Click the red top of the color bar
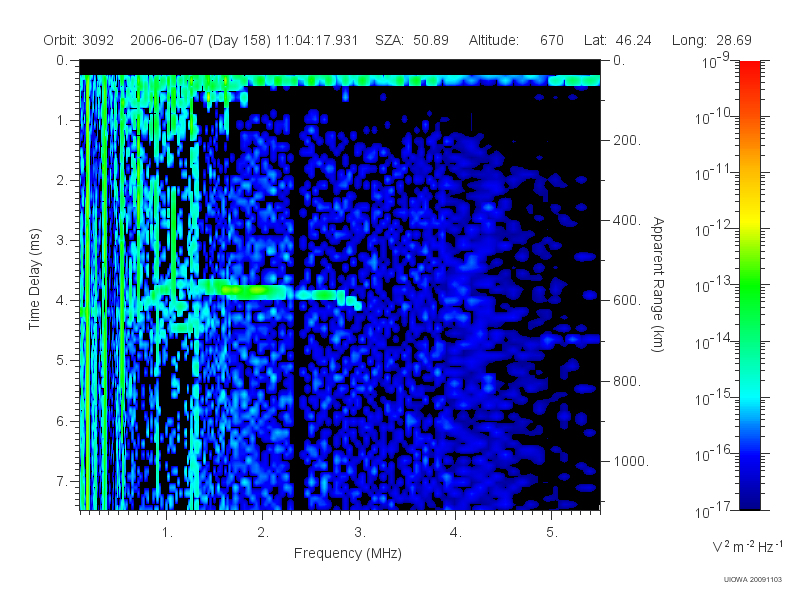800x600 pixels. click(750, 69)
